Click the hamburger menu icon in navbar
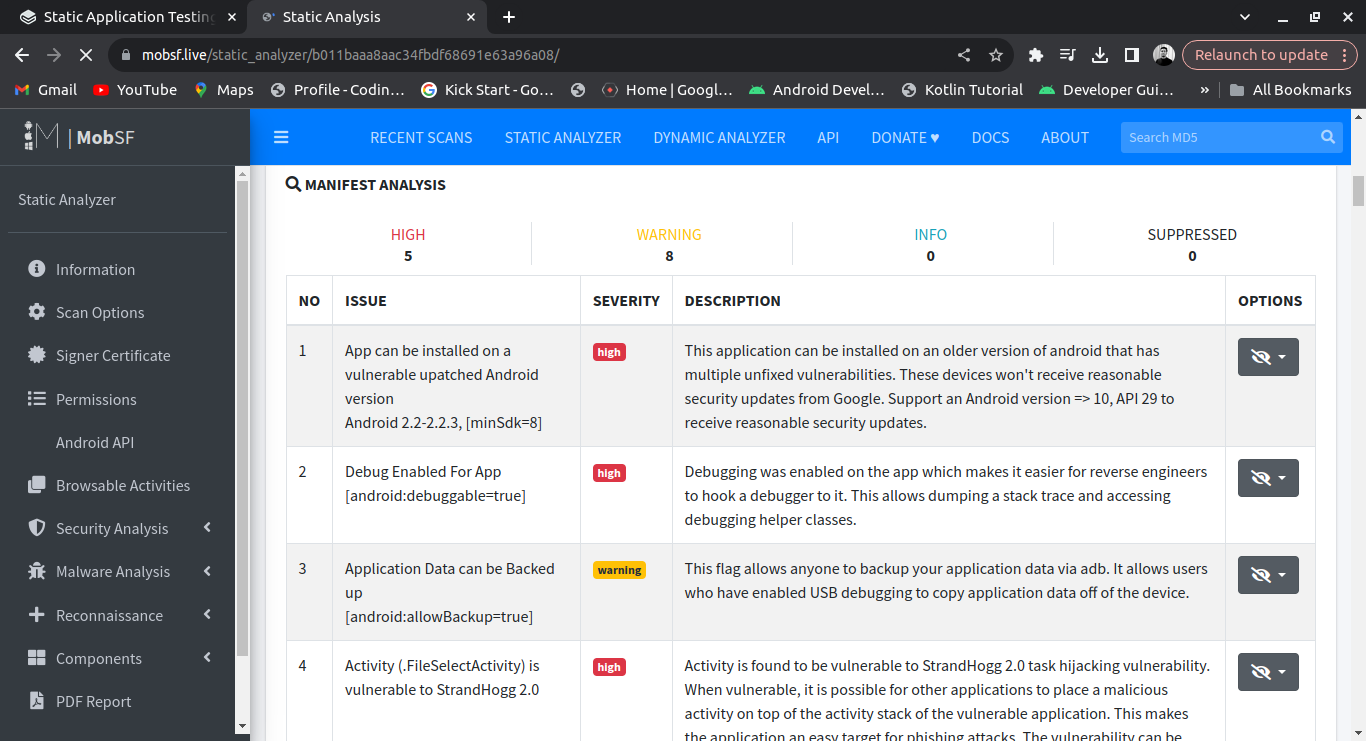Viewport: 1366px width, 741px height. coord(281,138)
